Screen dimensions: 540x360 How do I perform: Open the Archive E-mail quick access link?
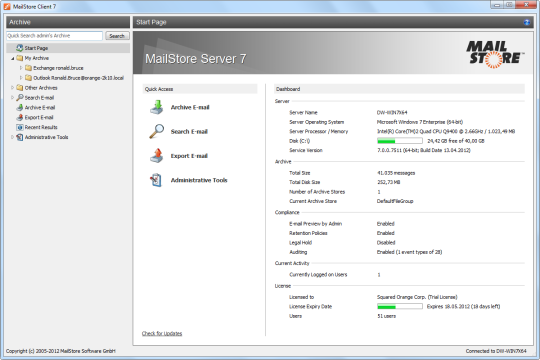coord(190,107)
